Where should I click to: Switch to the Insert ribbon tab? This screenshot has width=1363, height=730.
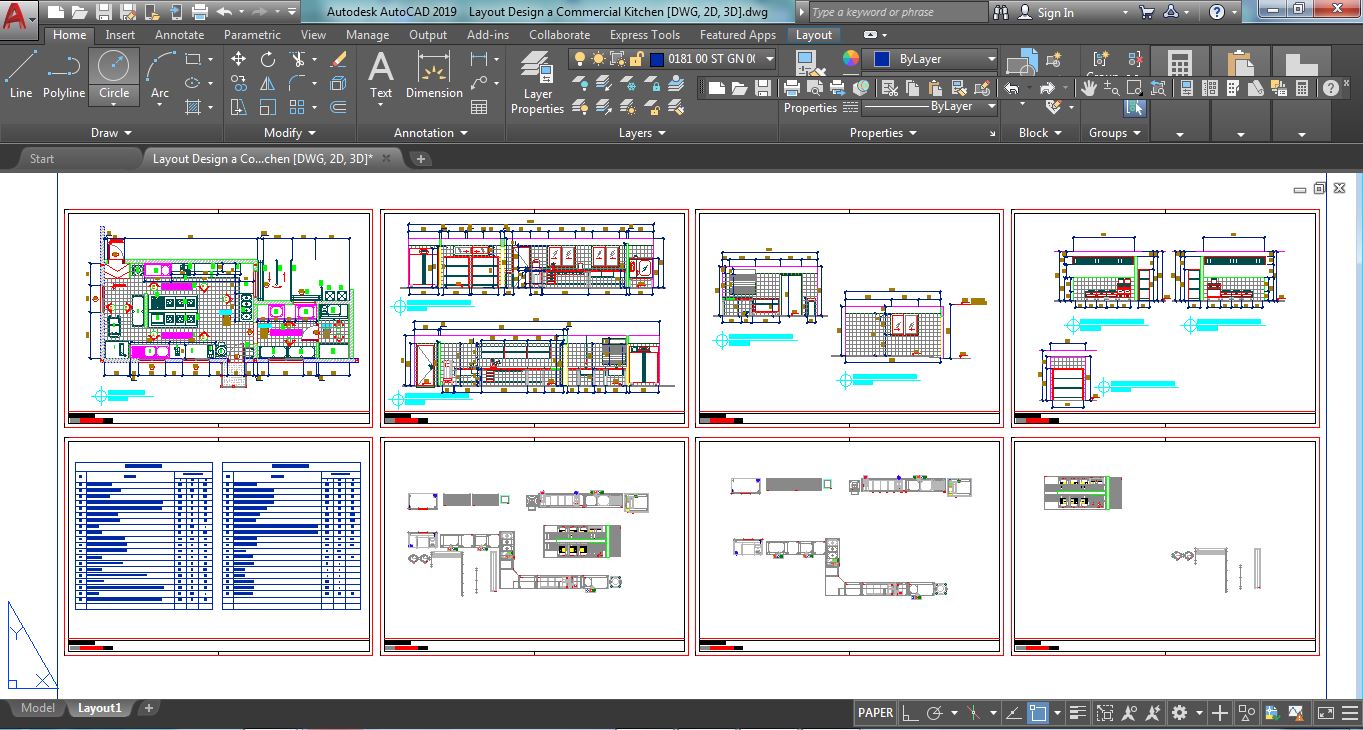click(x=120, y=34)
